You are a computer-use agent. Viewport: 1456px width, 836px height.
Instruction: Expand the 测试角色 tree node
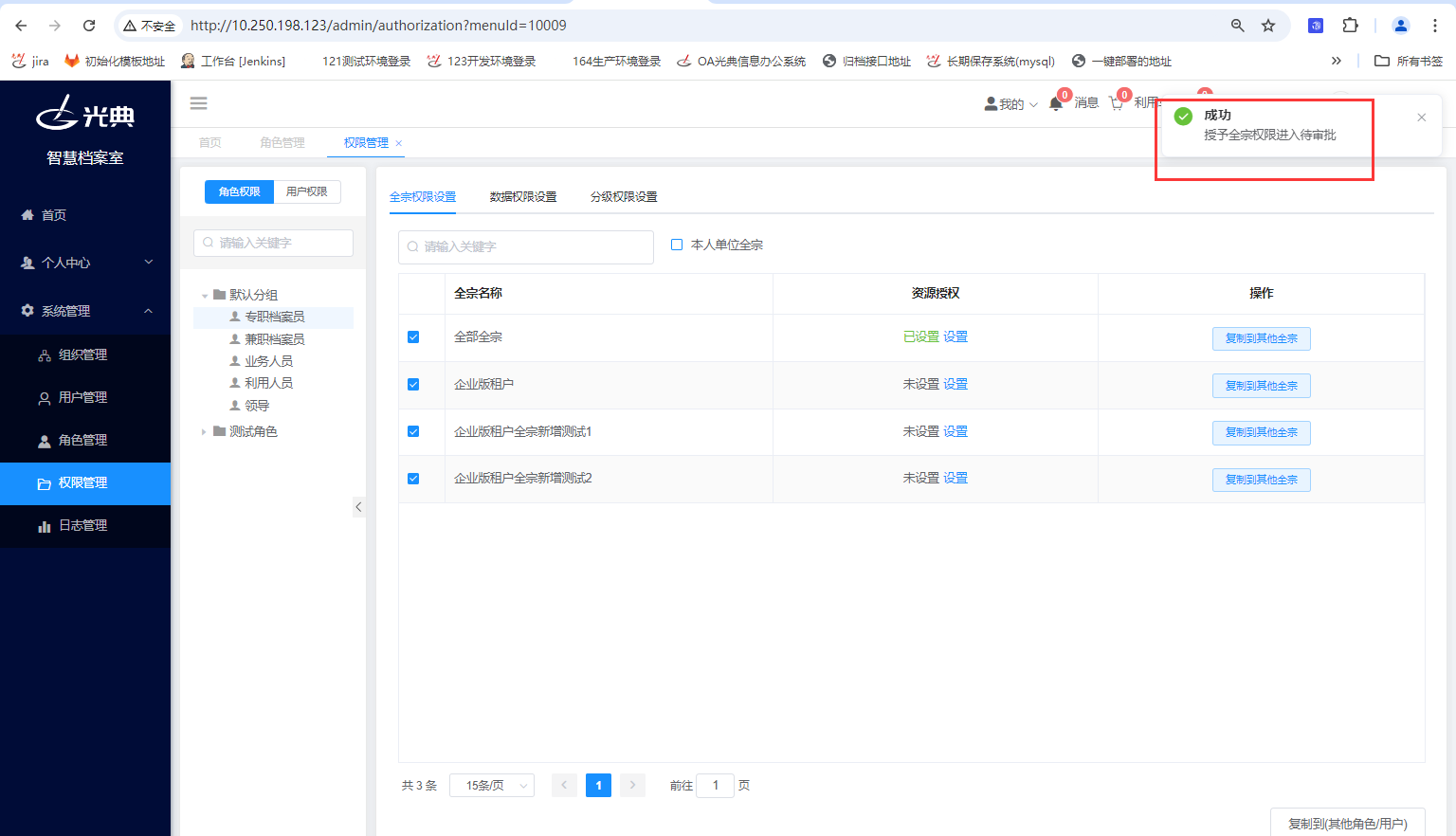204,432
